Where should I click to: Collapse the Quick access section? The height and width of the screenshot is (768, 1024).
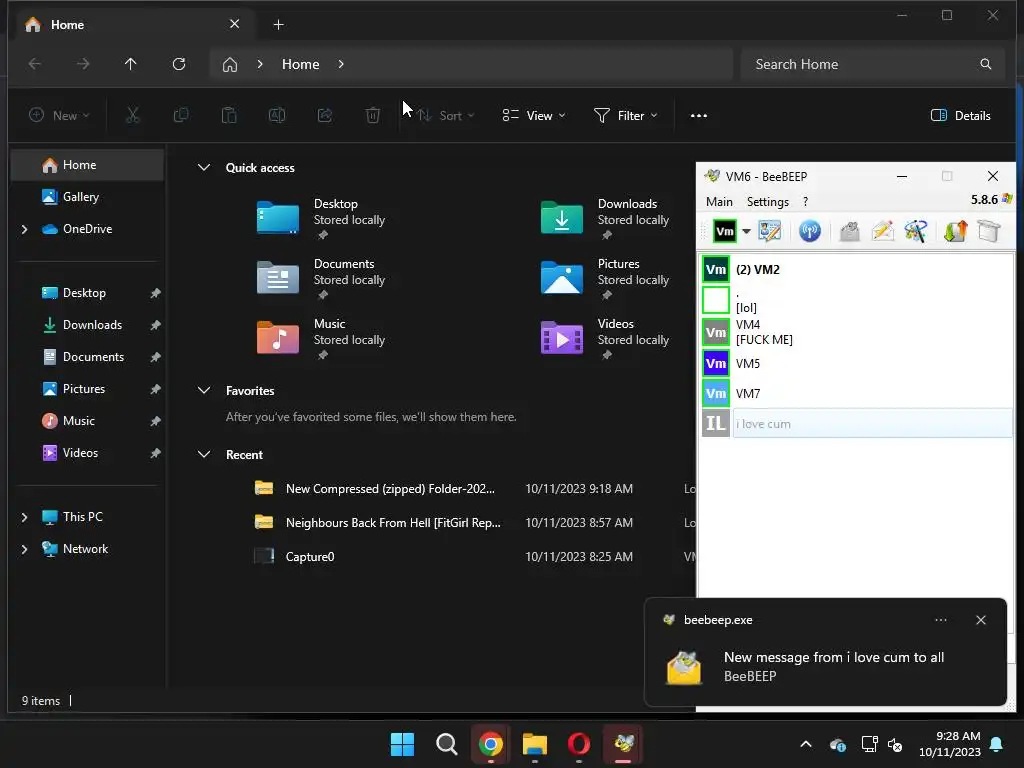click(204, 168)
